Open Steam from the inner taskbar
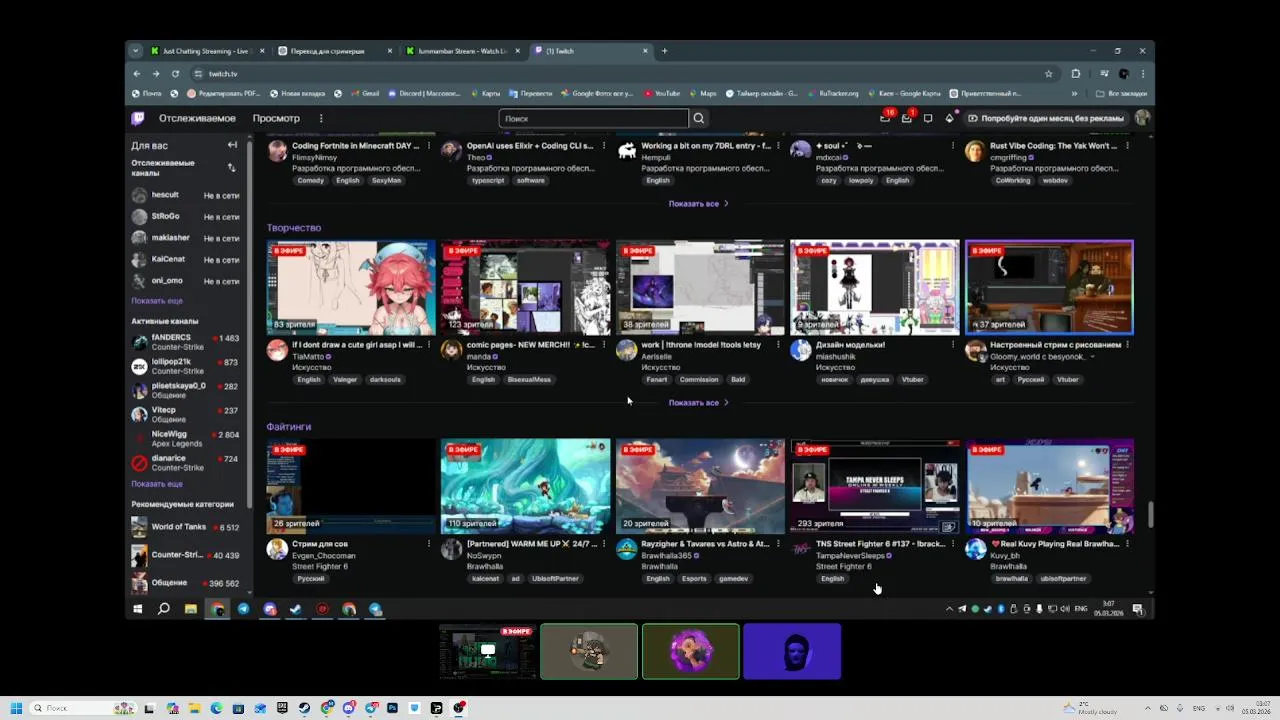 tap(296, 609)
